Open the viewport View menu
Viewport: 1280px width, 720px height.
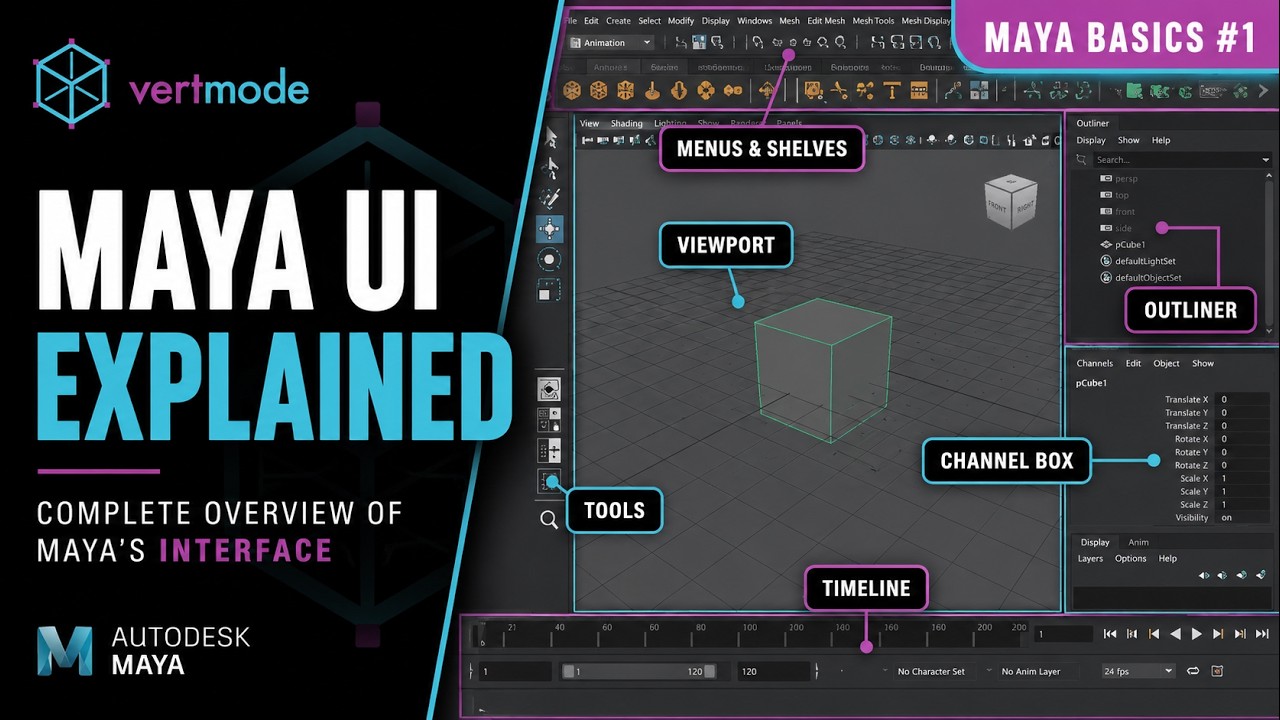590,124
